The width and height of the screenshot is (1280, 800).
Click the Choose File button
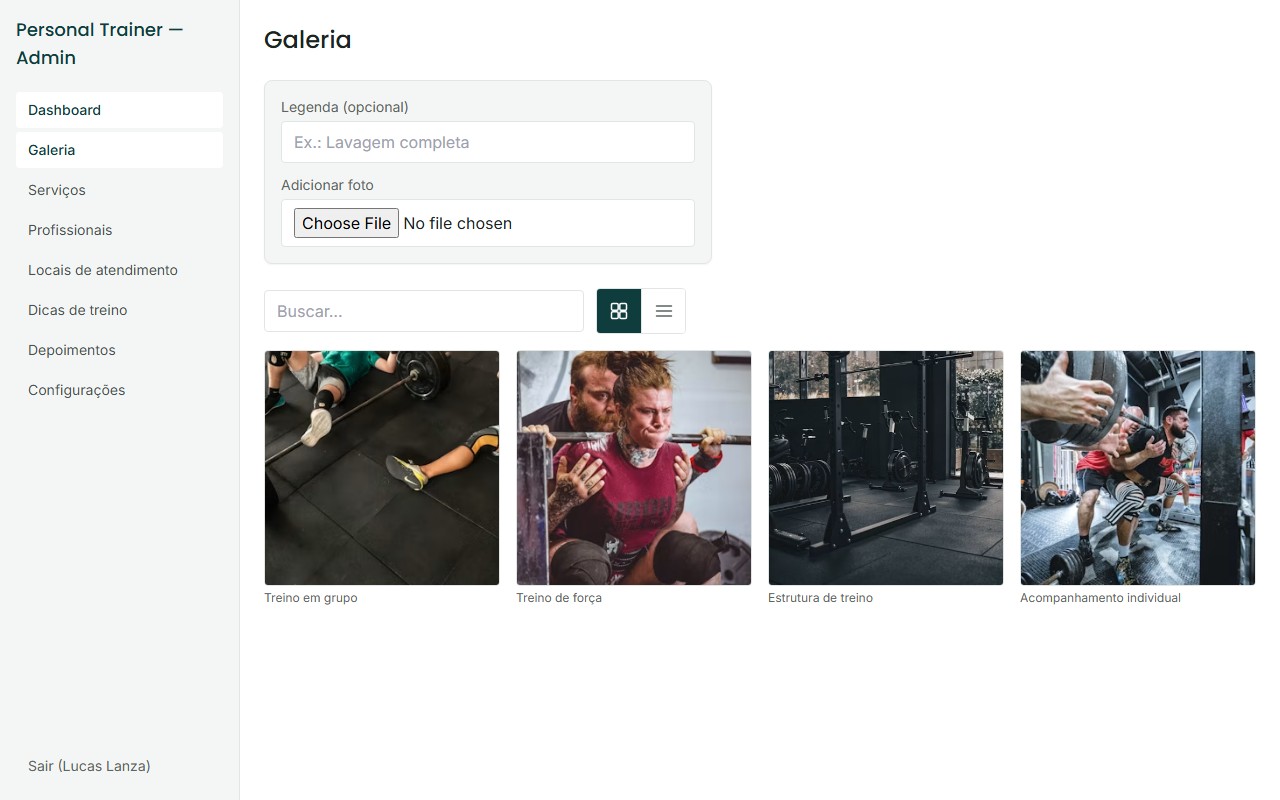click(346, 223)
